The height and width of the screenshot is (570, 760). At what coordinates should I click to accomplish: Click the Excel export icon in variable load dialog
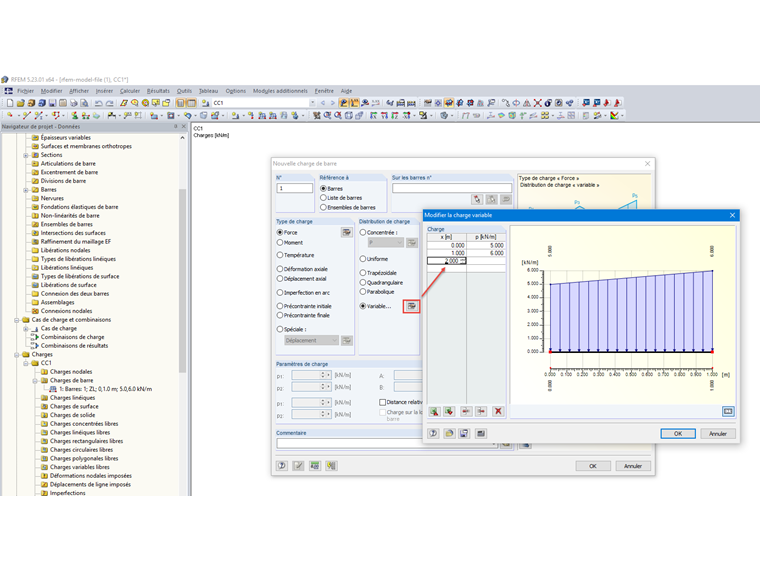[x=449, y=412]
